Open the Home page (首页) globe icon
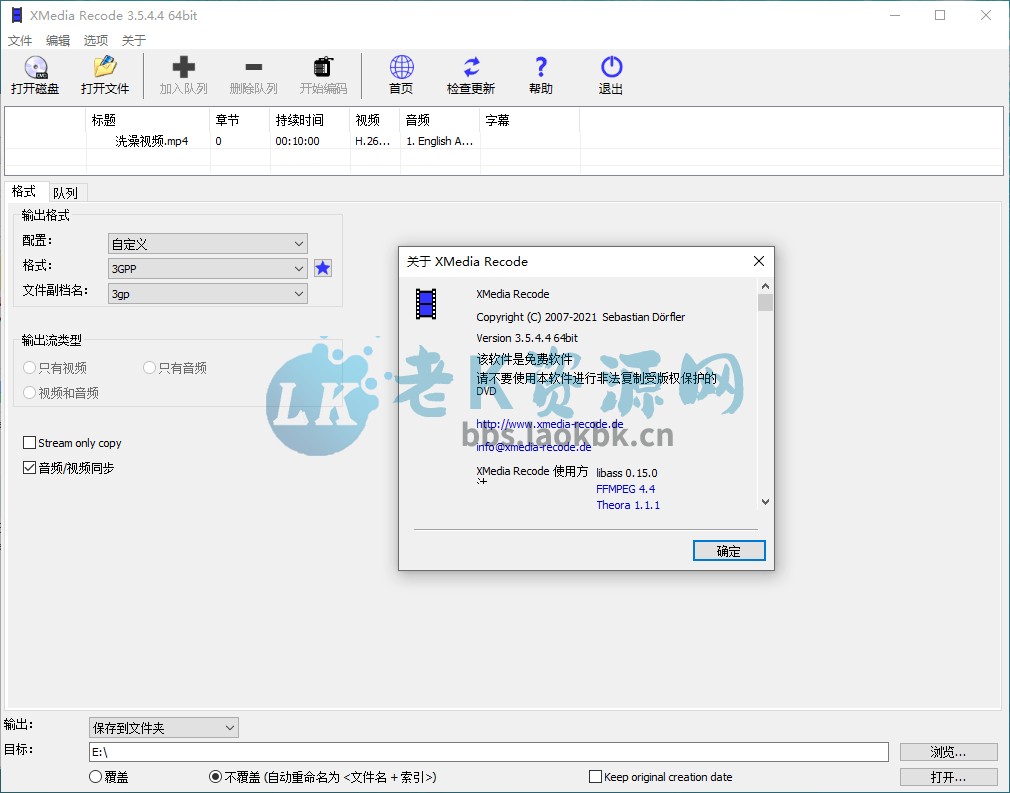The height and width of the screenshot is (793, 1010). click(x=401, y=67)
